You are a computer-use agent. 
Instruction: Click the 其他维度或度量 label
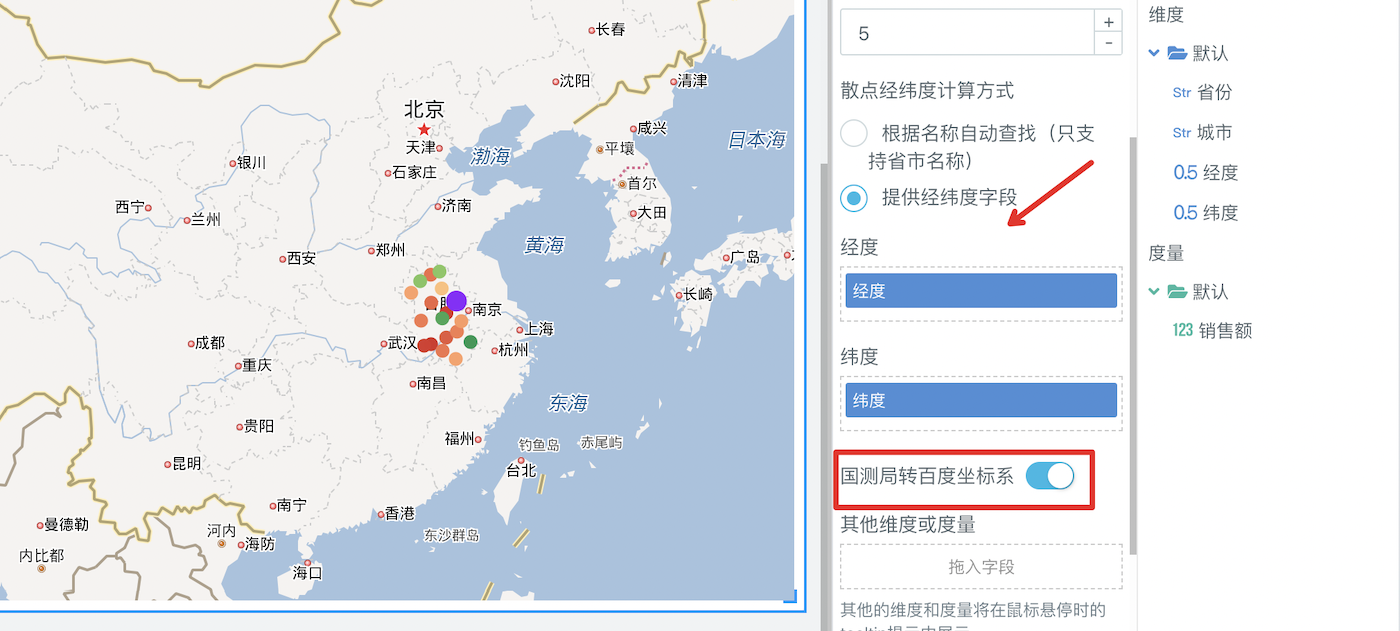908,524
